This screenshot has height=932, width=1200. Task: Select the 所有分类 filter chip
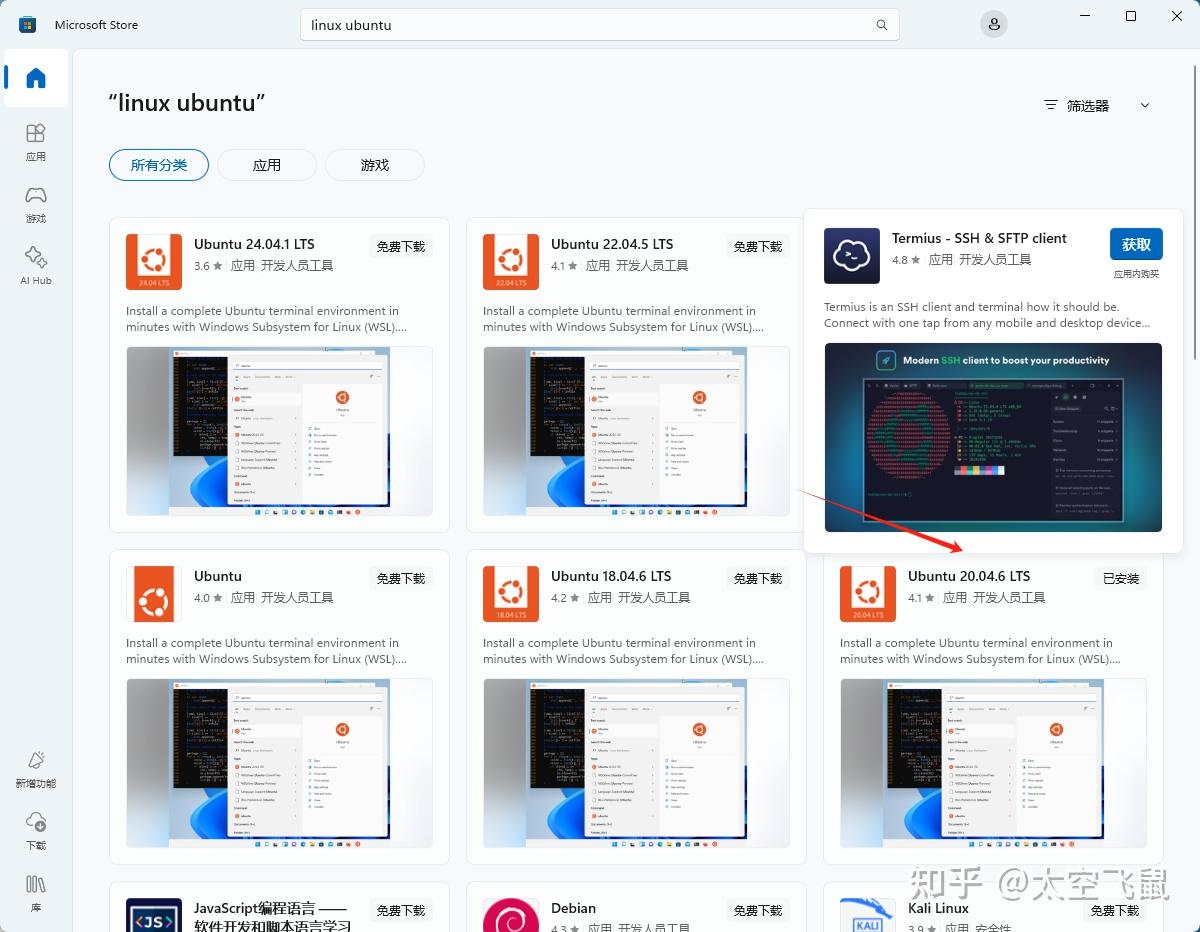(x=158, y=165)
